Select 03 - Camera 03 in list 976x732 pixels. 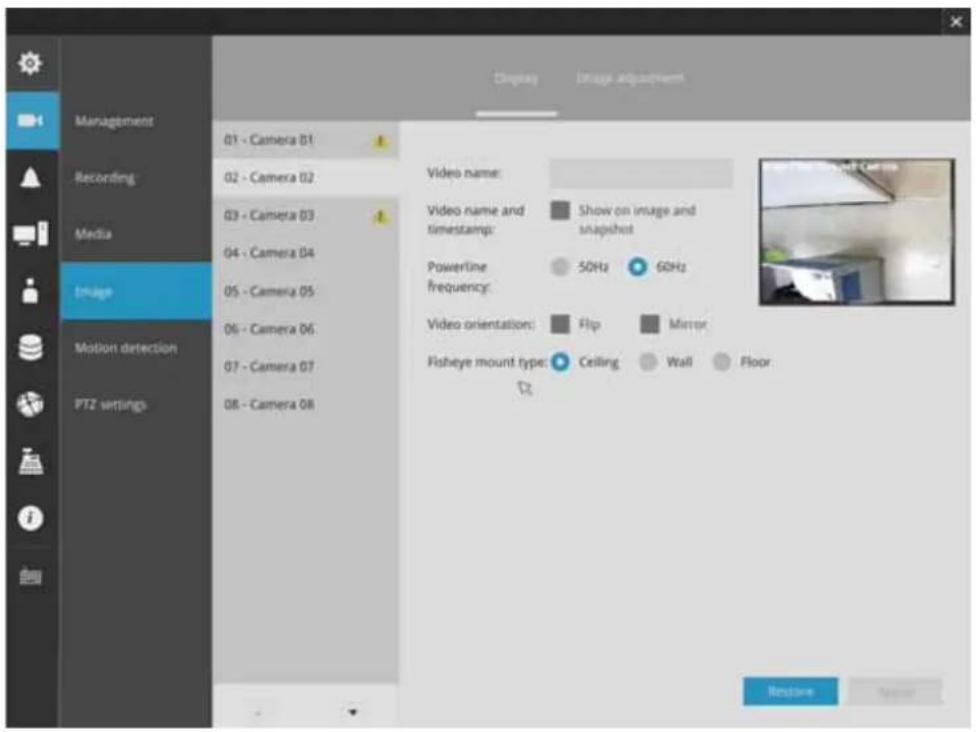coord(305,215)
